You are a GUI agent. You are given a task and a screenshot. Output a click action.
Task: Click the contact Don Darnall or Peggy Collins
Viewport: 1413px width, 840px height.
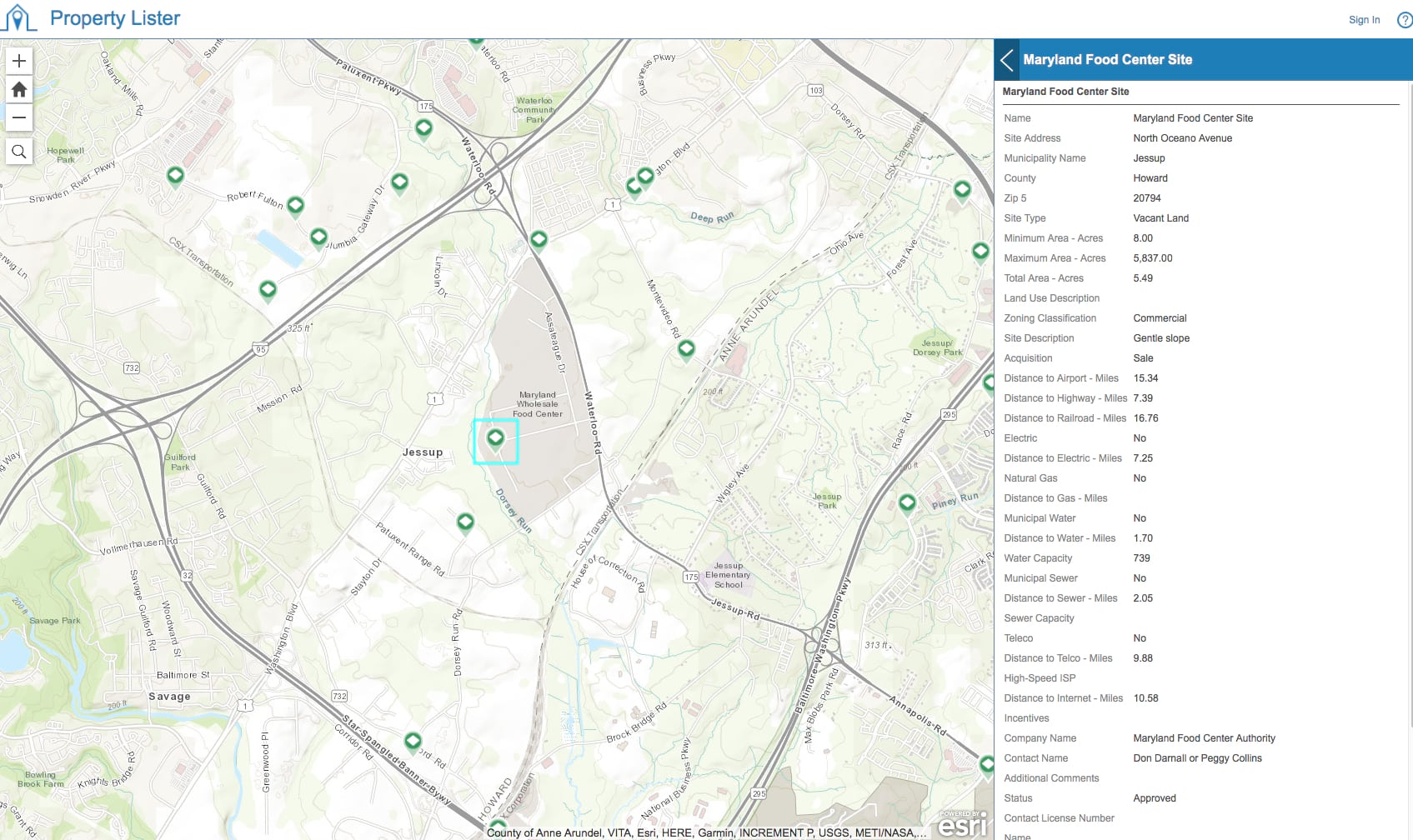click(1197, 758)
